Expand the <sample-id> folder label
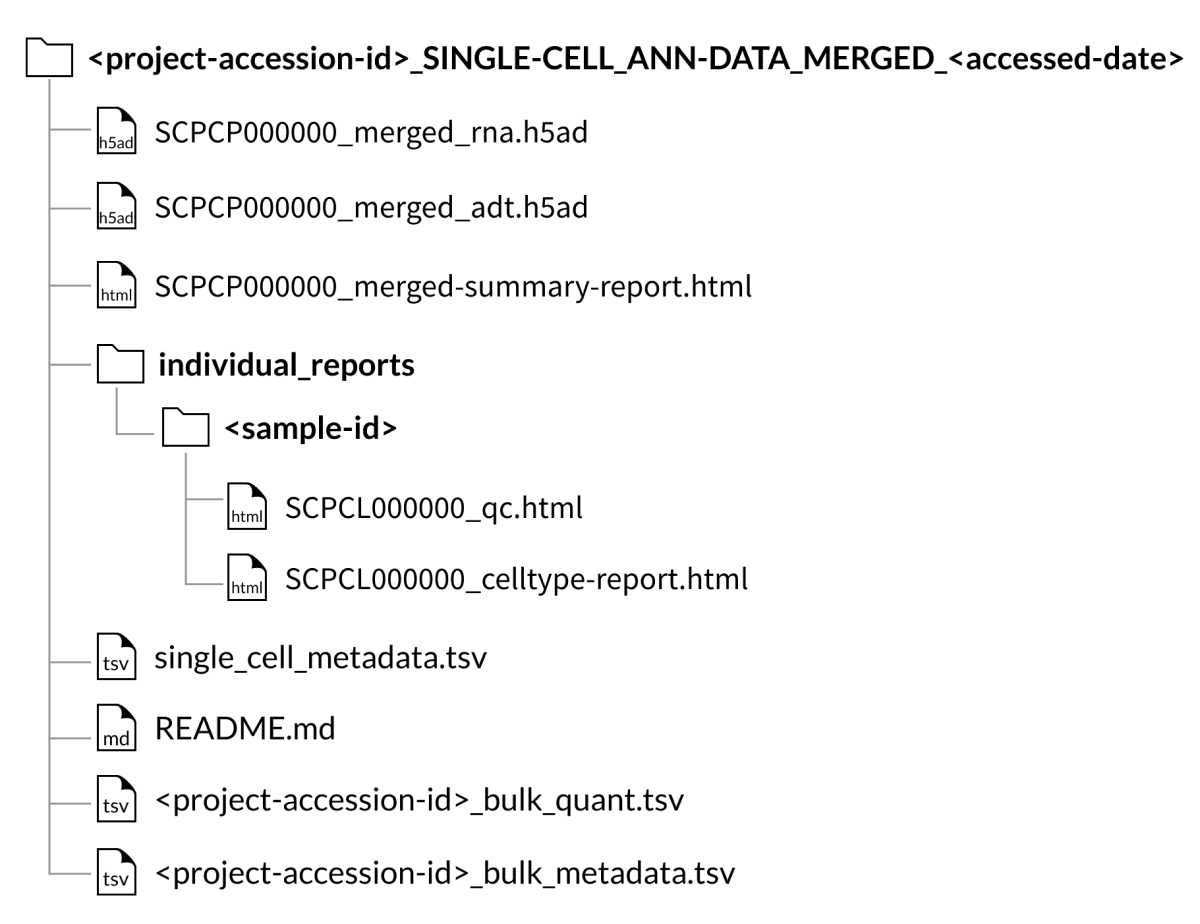This screenshot has width=1200, height=924. (x=311, y=431)
